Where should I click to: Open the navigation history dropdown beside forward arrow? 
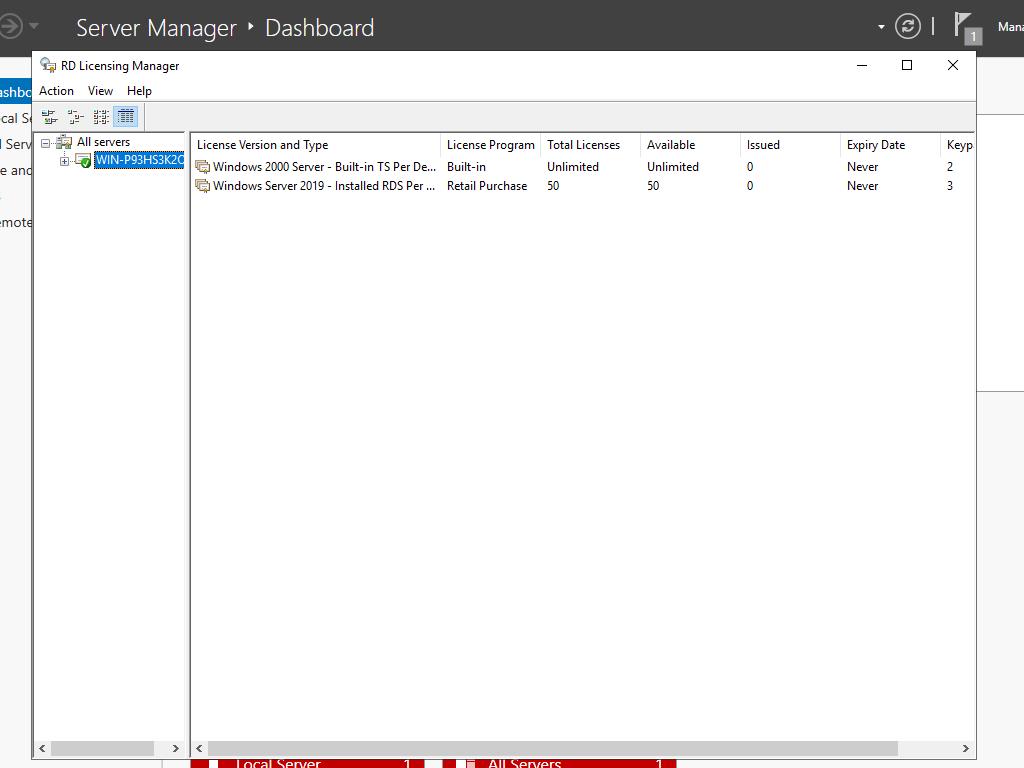click(x=34, y=26)
